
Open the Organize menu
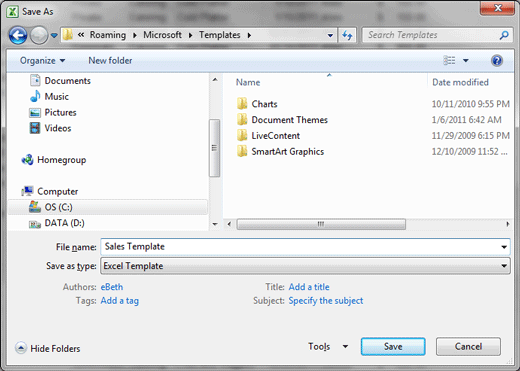(x=42, y=61)
